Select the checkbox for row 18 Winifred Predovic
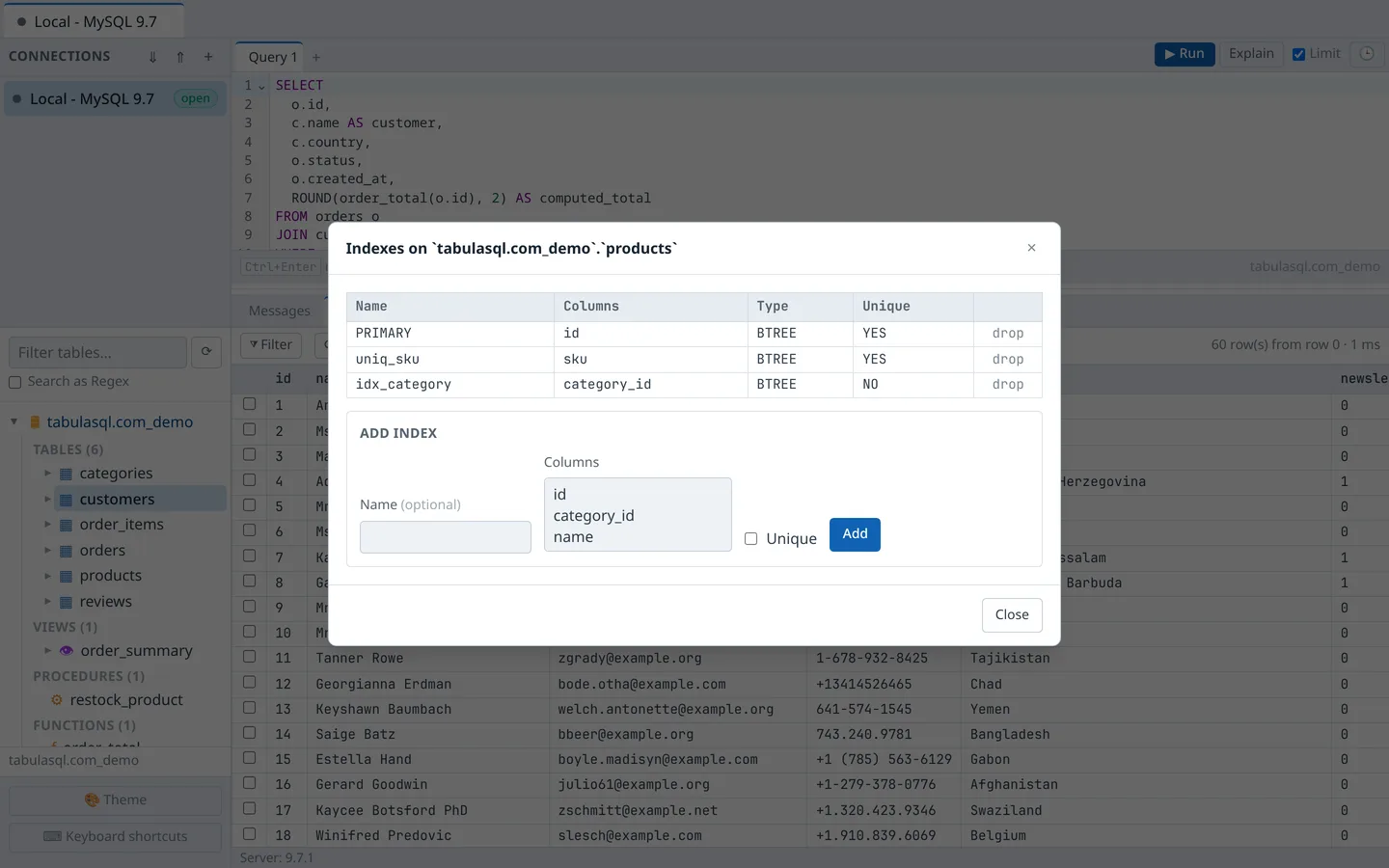The height and width of the screenshot is (868, 1389). [x=250, y=833]
